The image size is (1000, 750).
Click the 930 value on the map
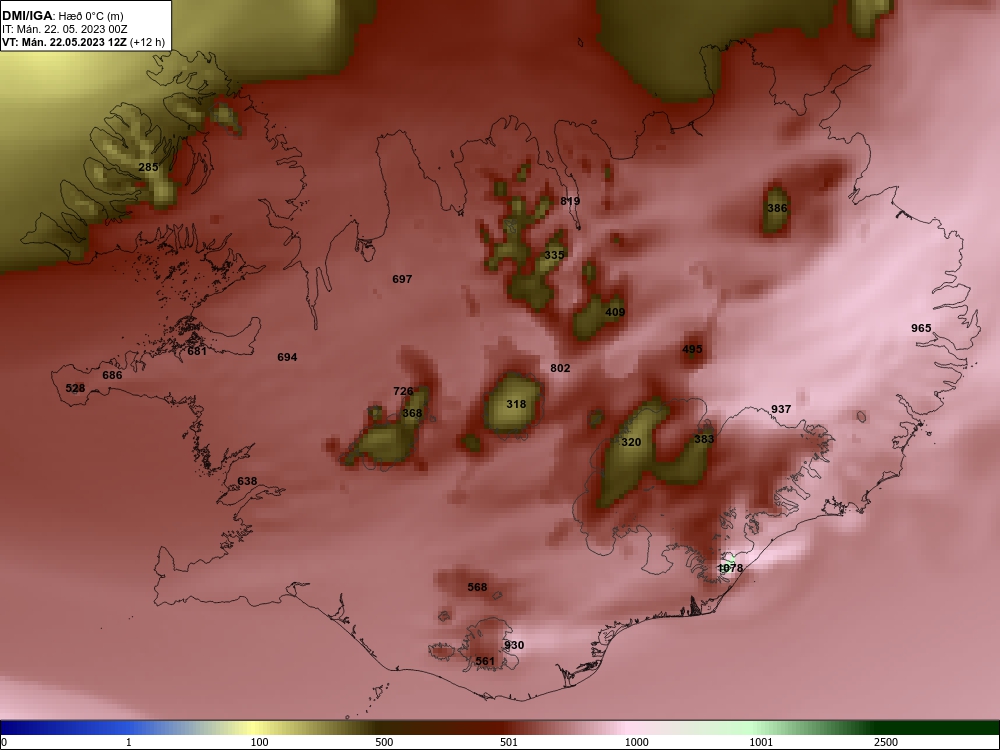pyautogui.click(x=514, y=645)
